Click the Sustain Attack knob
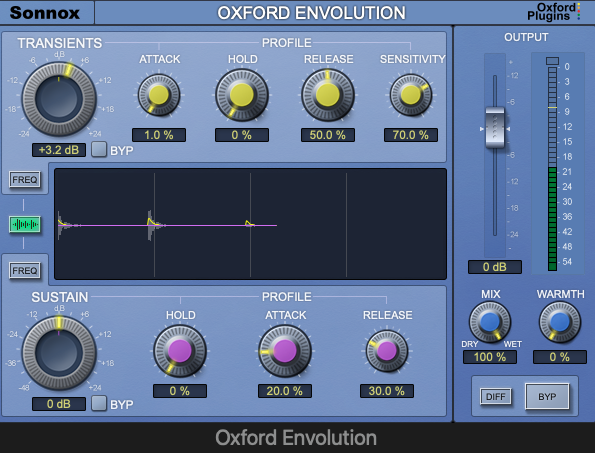The image size is (595, 453). pyautogui.click(x=285, y=351)
